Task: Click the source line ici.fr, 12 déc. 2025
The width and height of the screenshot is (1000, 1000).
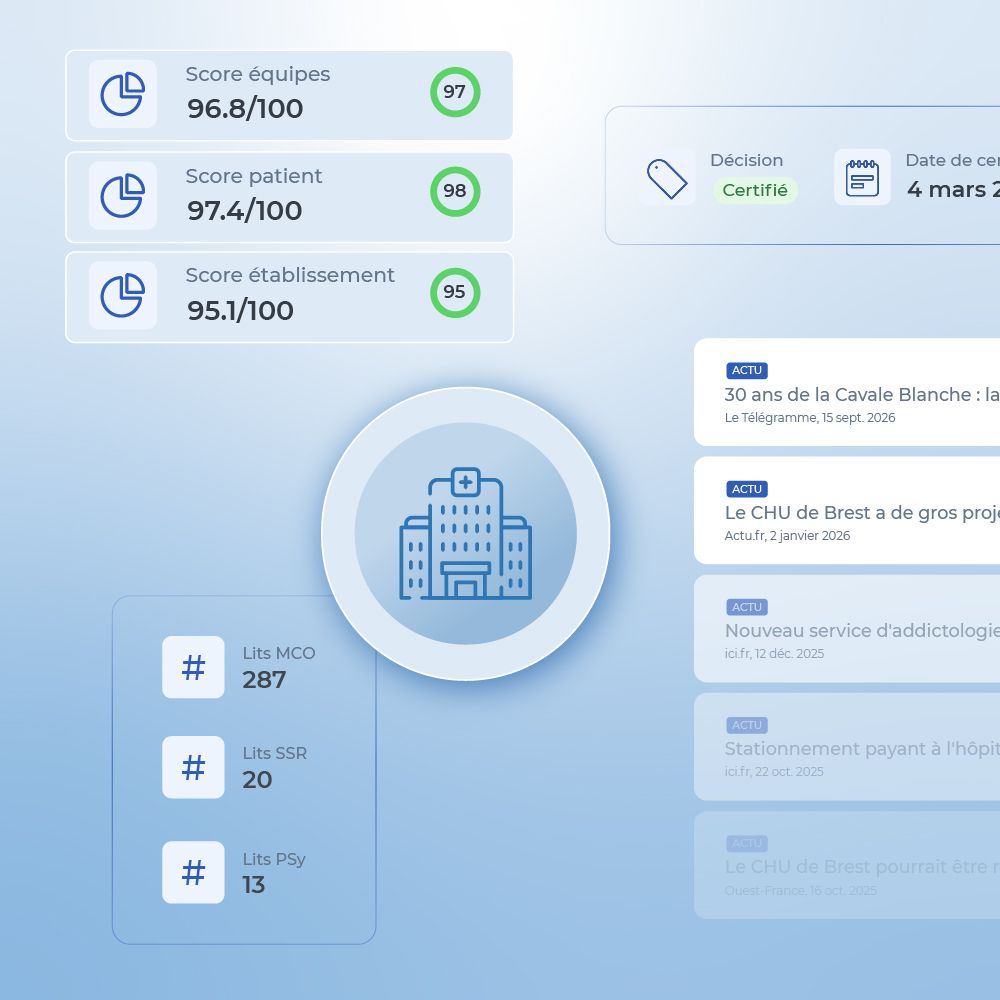Action: [x=774, y=654]
